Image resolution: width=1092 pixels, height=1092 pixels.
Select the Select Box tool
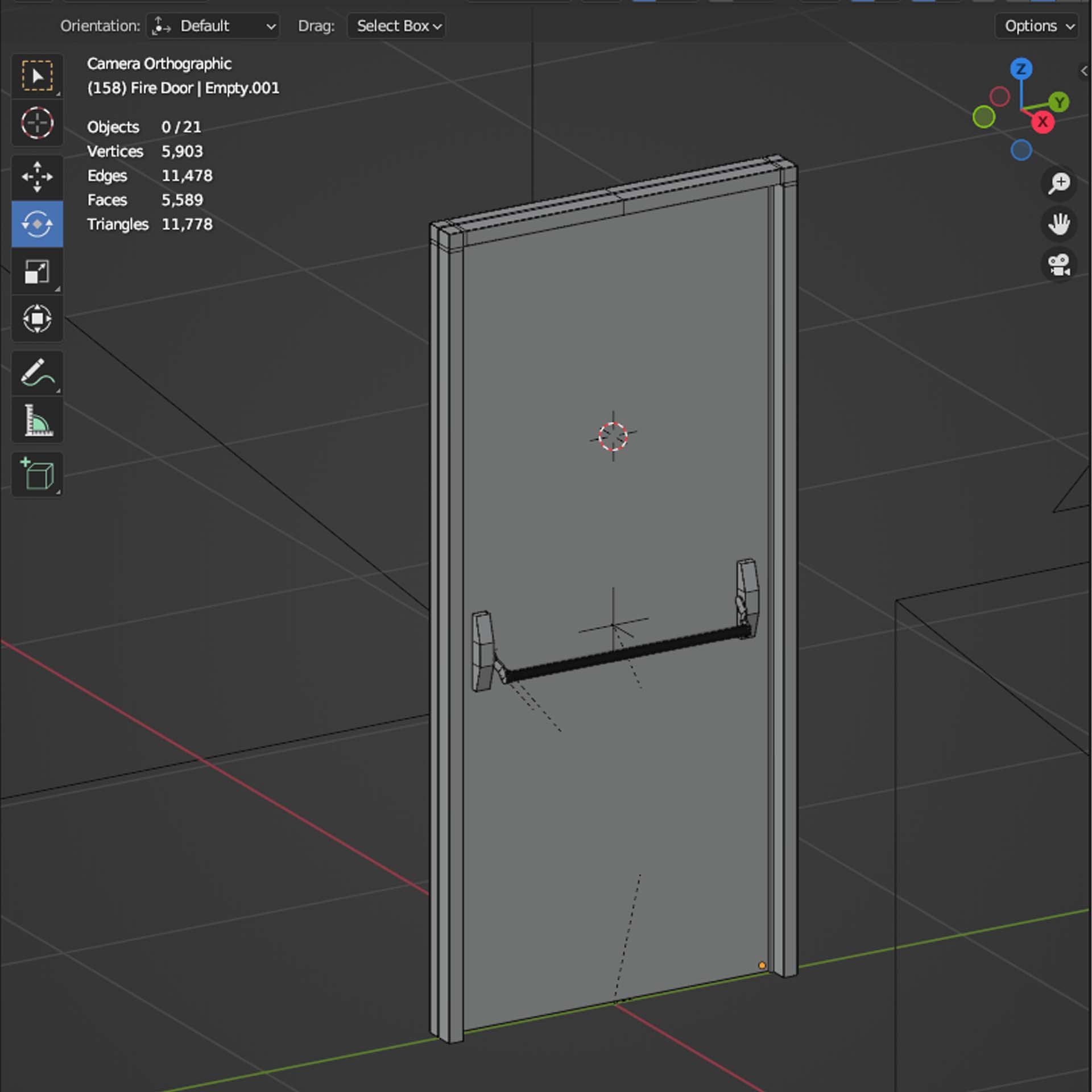(x=38, y=76)
